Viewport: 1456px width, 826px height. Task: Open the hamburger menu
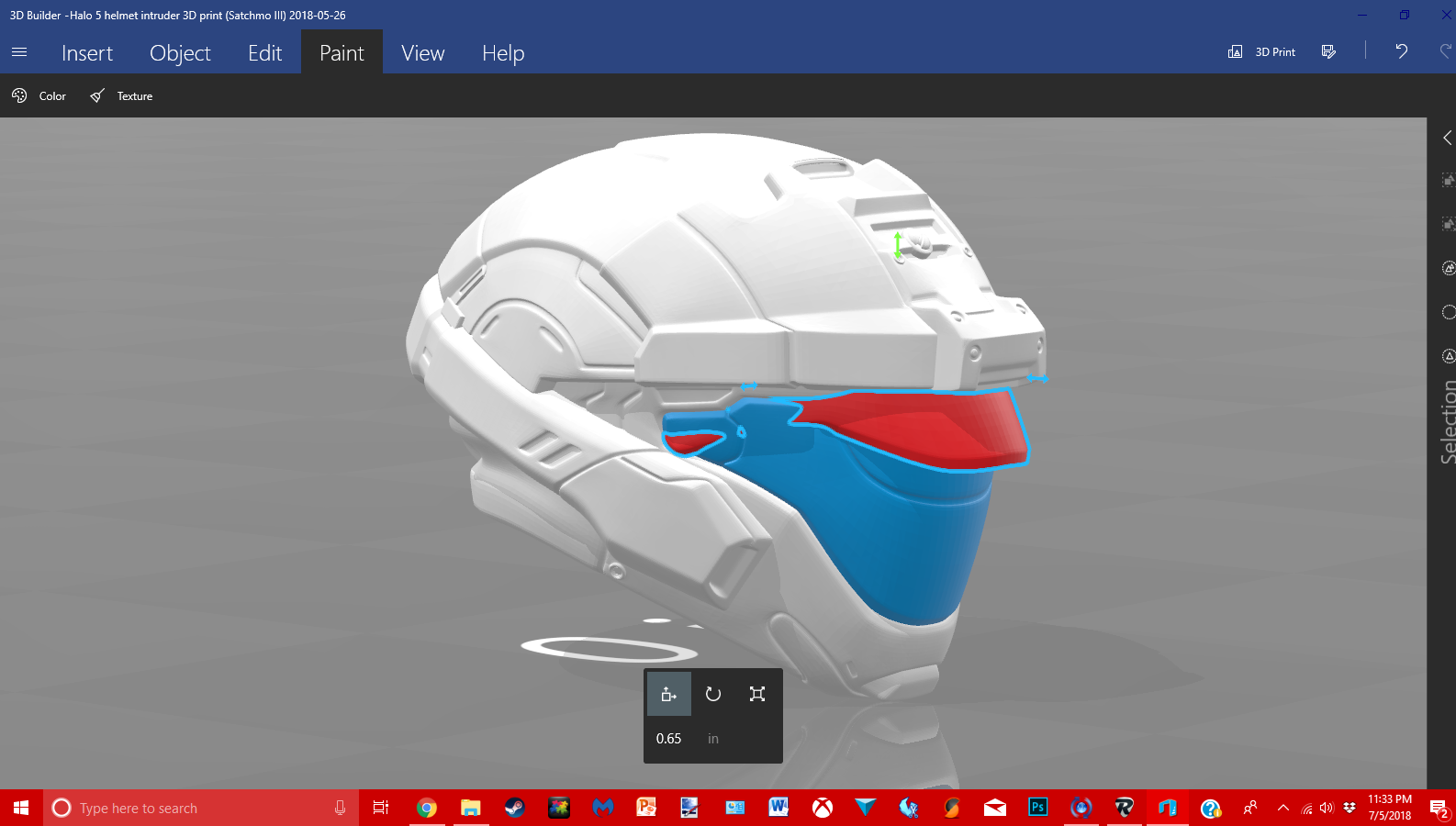click(x=19, y=52)
